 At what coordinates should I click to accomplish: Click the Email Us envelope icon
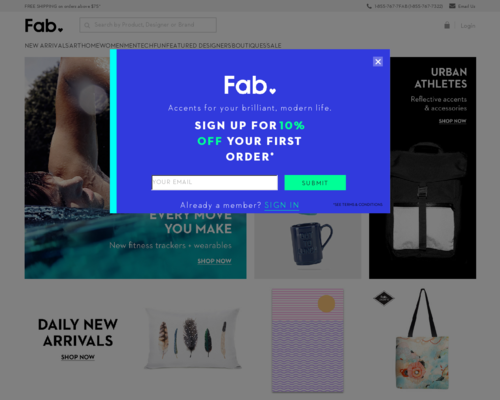[452, 6]
